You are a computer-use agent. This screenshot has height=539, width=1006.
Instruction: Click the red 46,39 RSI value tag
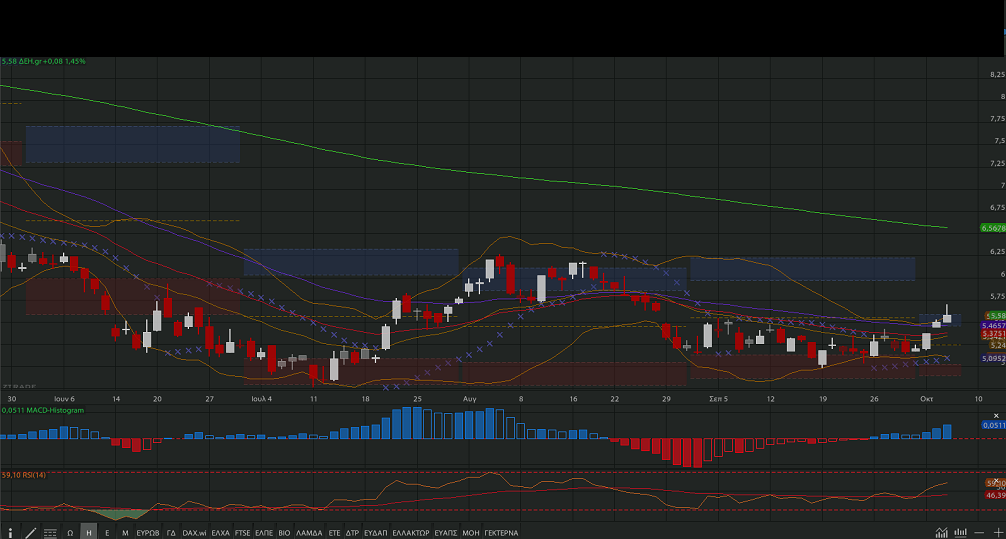tap(995, 495)
